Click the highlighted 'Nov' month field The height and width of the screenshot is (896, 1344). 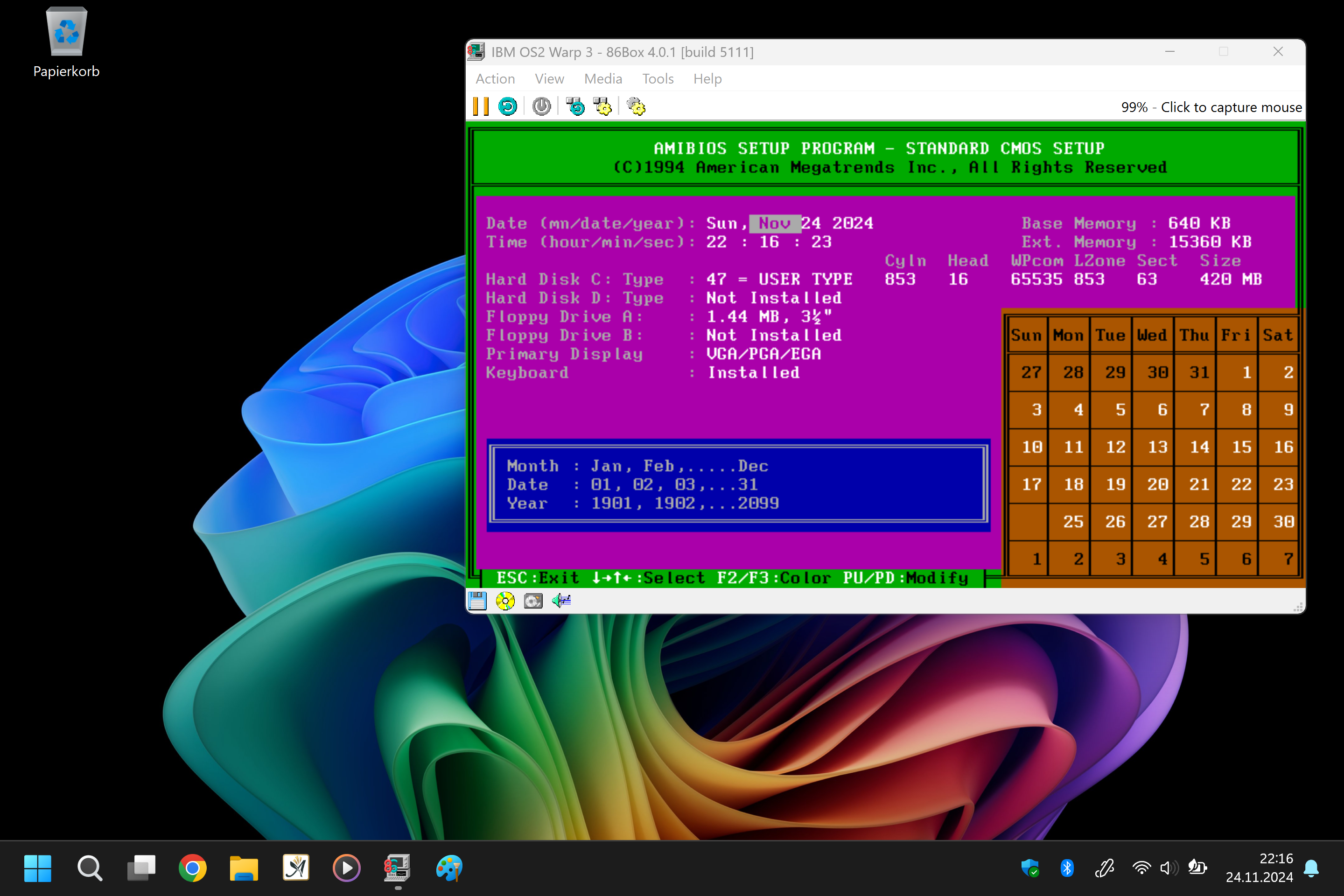[x=775, y=224]
